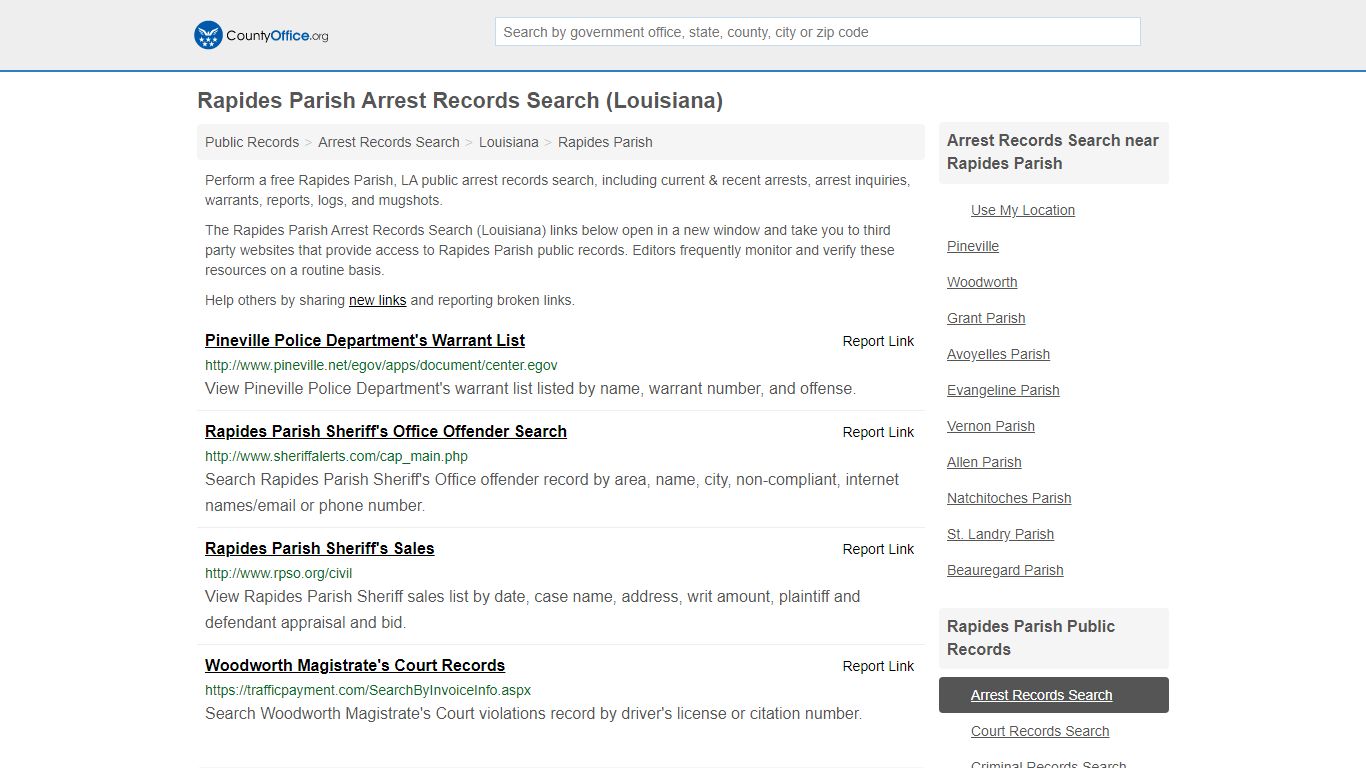Select Natchitoches Parish in sidebar

click(1009, 498)
